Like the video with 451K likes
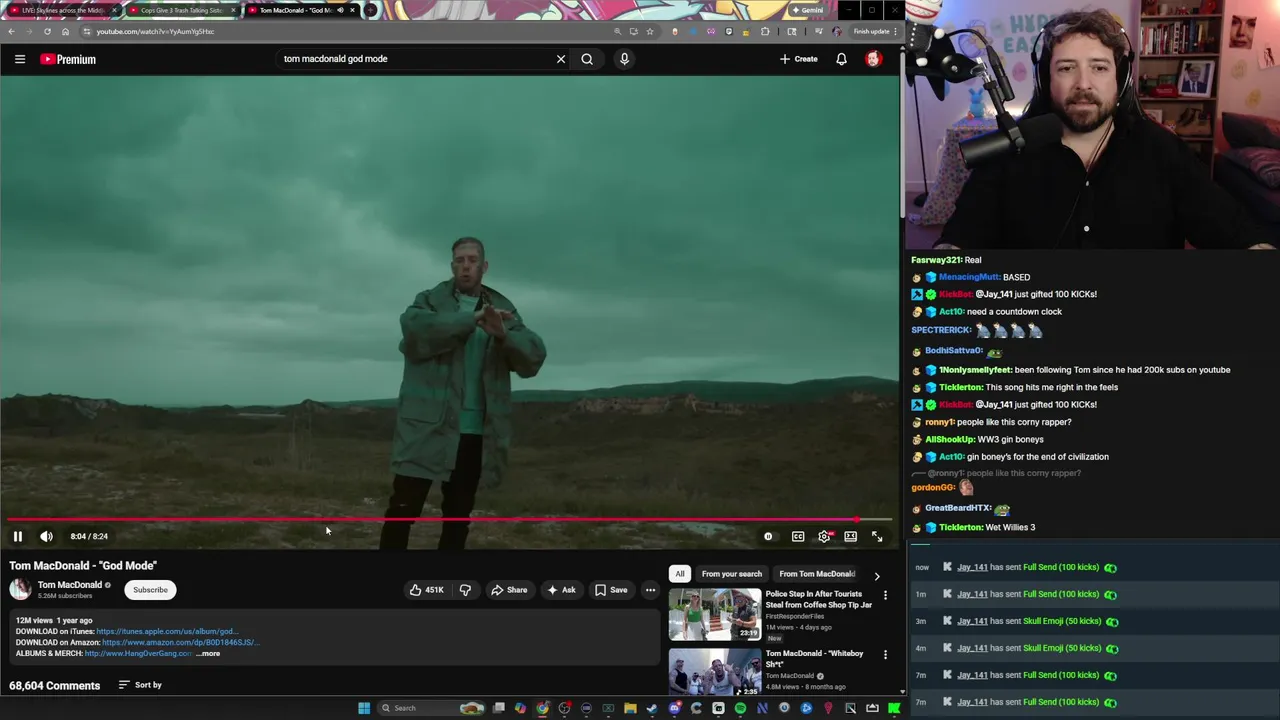The image size is (1280, 720). (x=426, y=590)
